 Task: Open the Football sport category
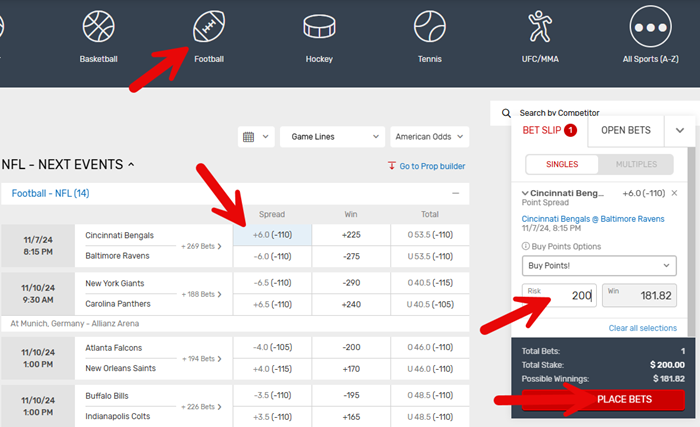click(x=208, y=29)
